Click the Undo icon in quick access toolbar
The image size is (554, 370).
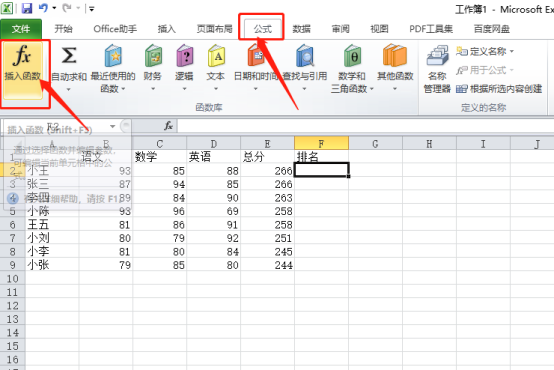coord(43,7)
